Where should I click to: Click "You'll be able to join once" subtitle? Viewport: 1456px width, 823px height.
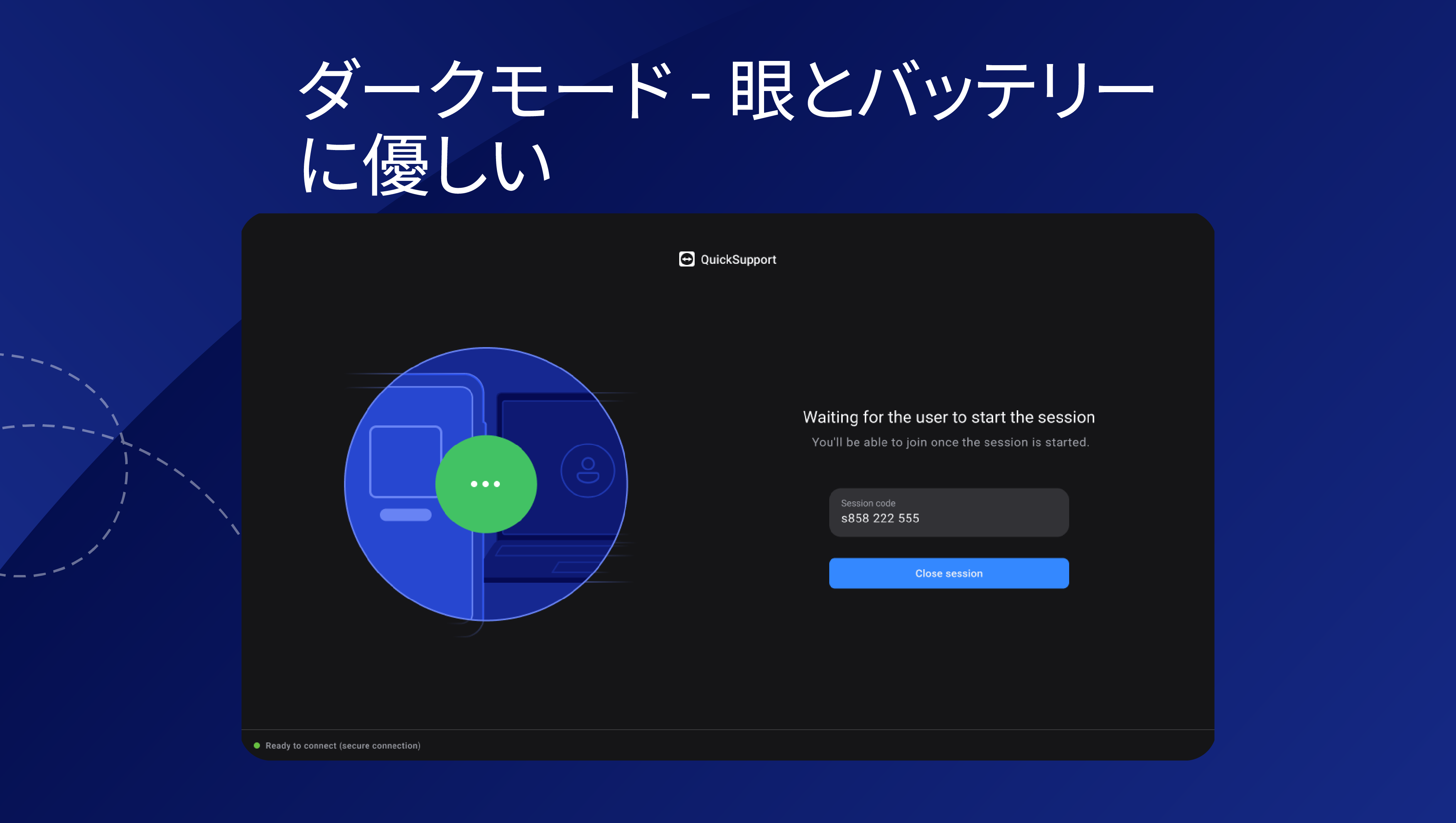950,442
